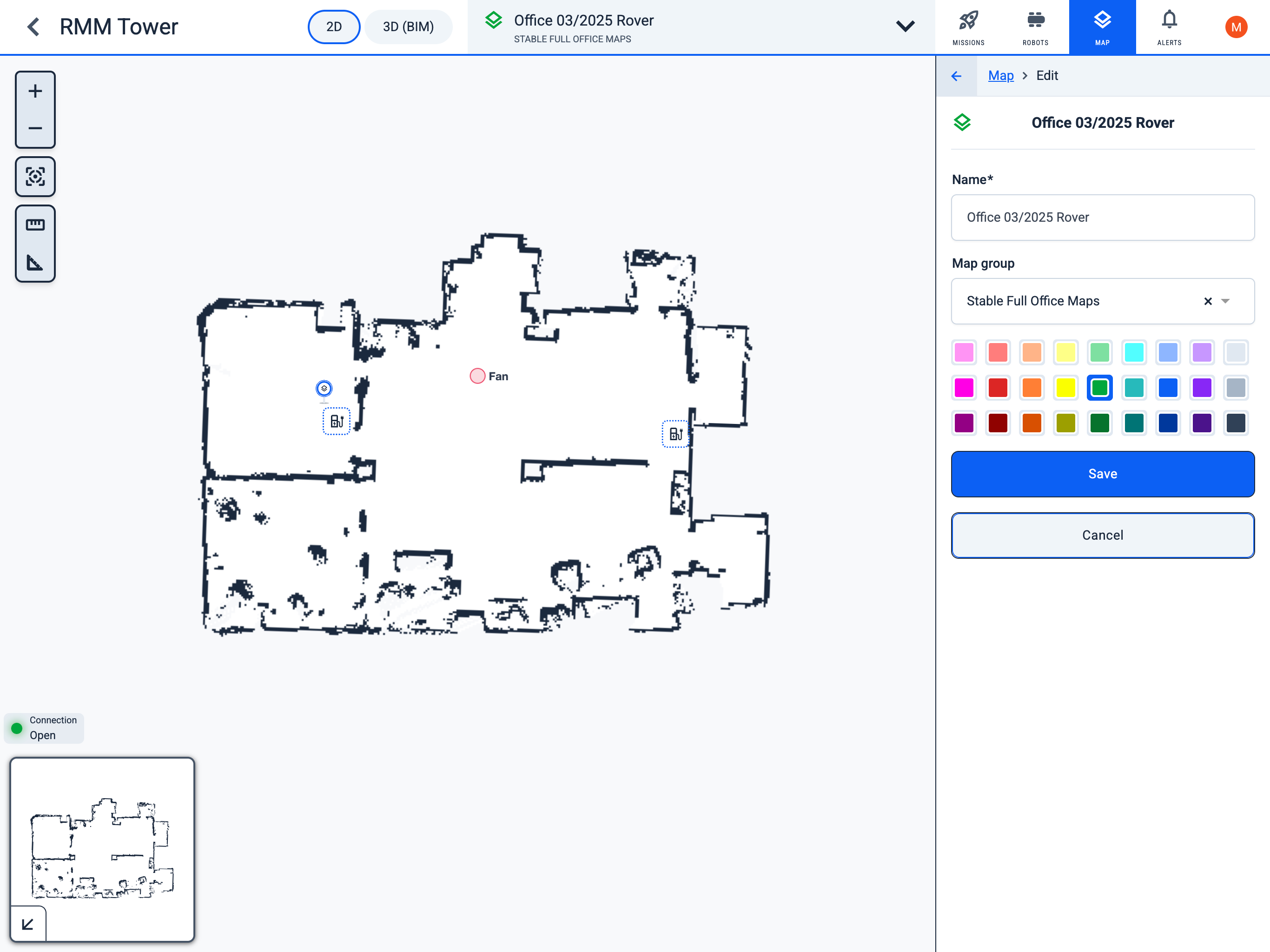Image resolution: width=1270 pixels, height=952 pixels.
Task: Open the Alerts tab
Action: [x=1169, y=27]
